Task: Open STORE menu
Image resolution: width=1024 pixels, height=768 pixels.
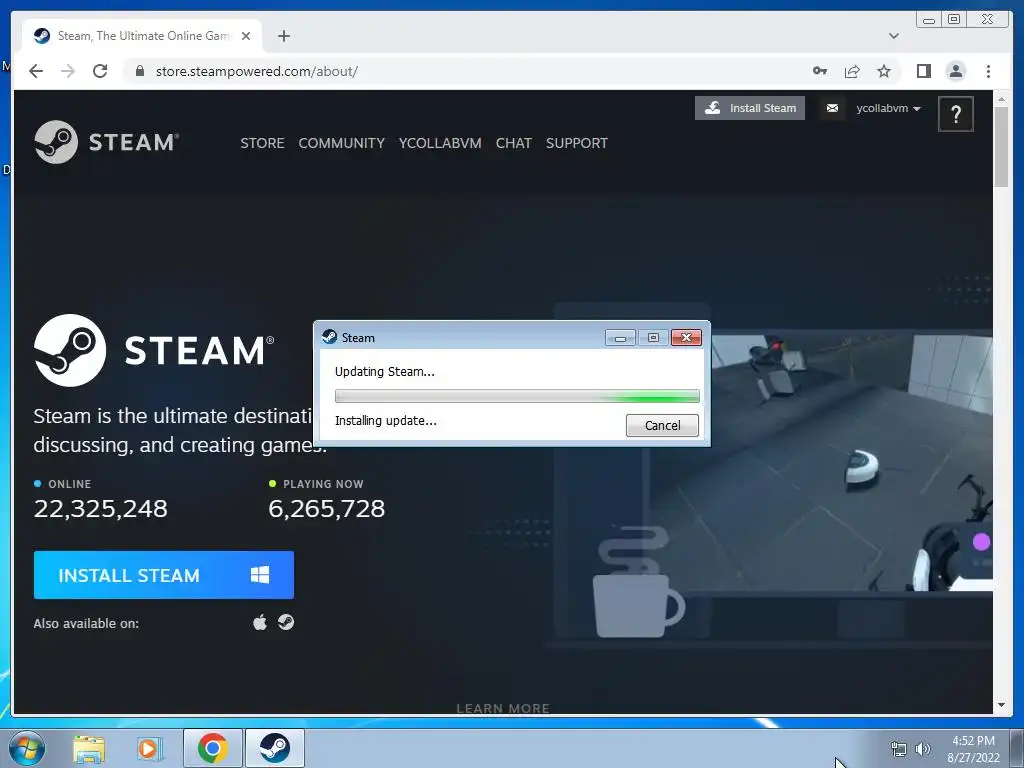Action: point(262,143)
